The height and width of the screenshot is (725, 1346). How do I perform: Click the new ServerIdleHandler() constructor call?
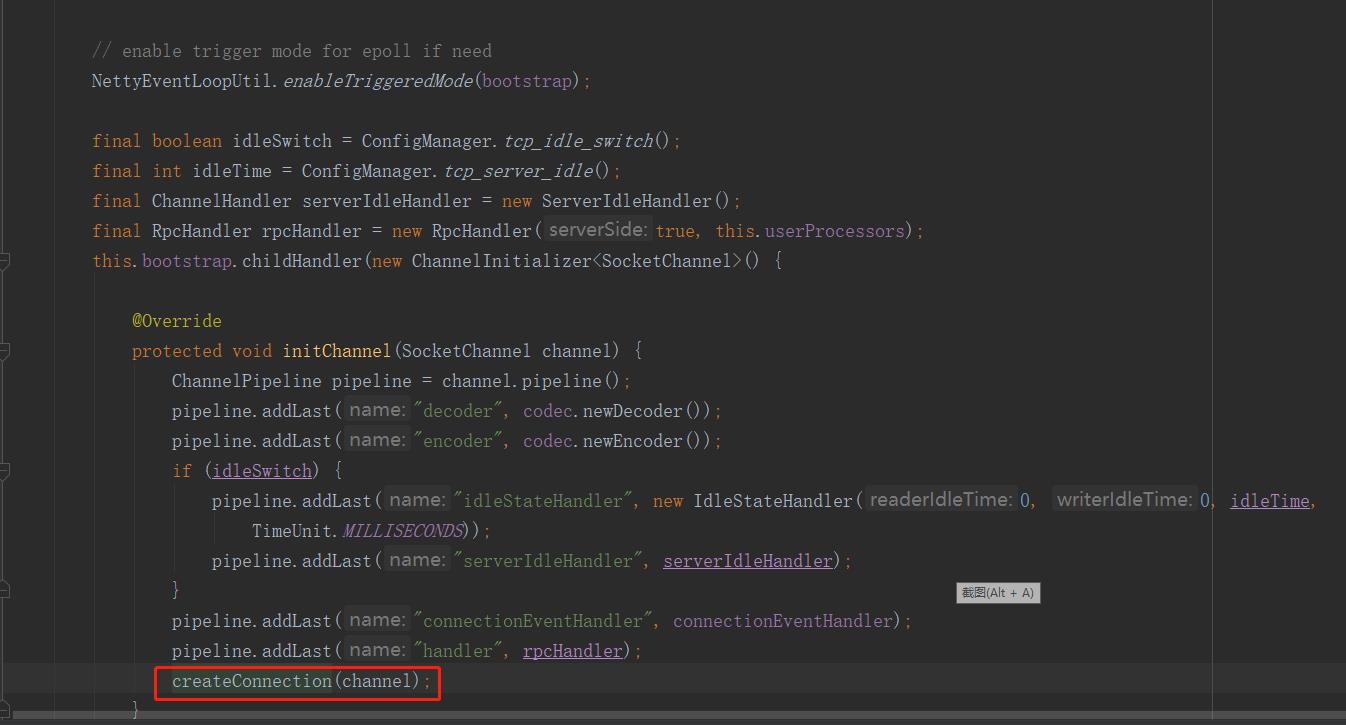617,201
